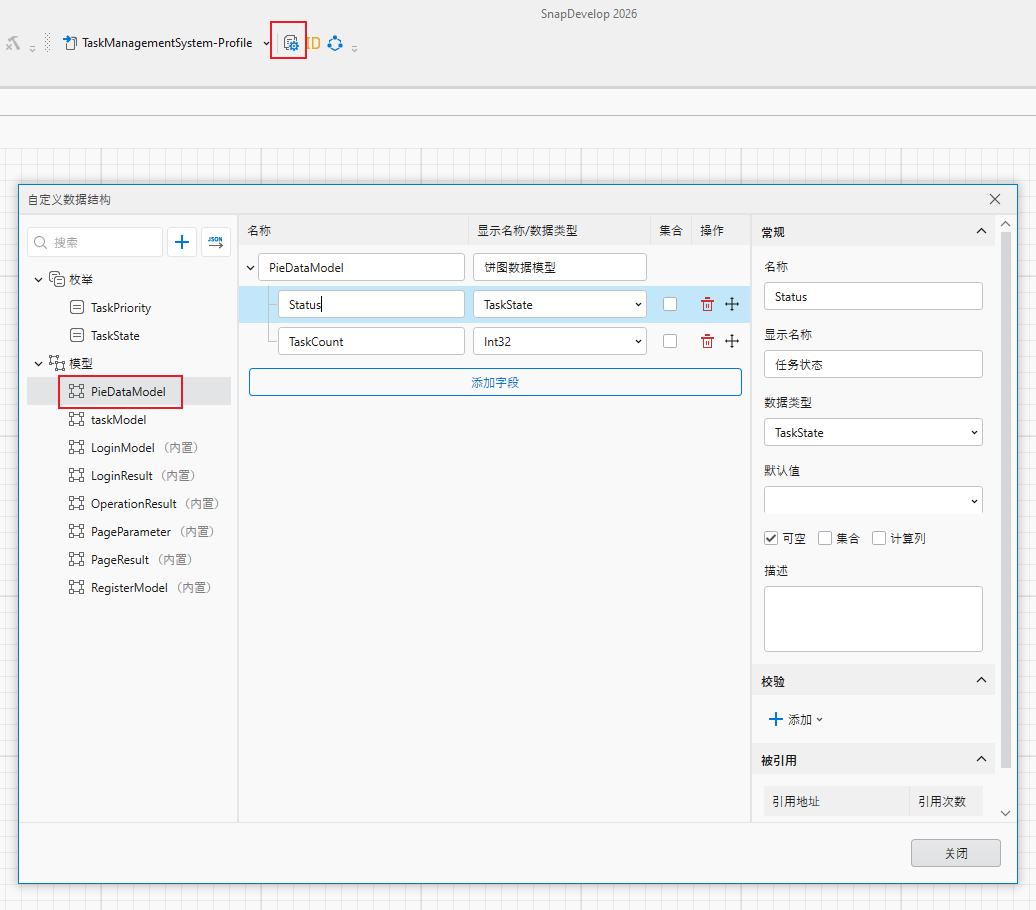
Task: Select PieDataModel in the model tree
Action: (128, 392)
